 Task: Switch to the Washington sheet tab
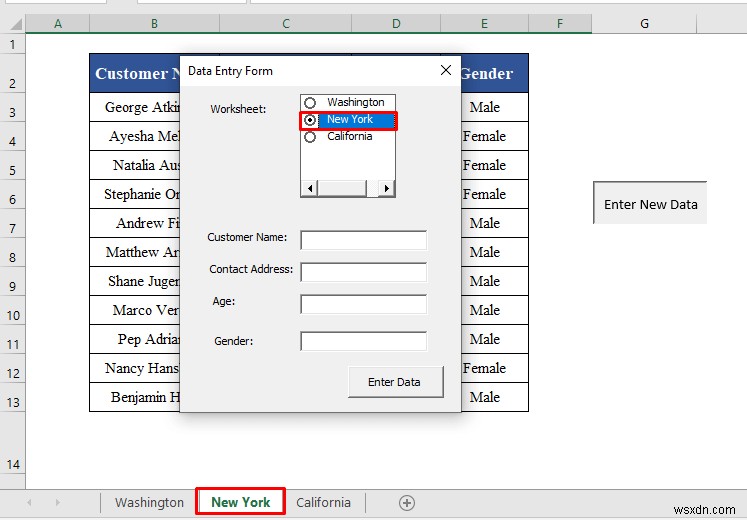coord(149,503)
